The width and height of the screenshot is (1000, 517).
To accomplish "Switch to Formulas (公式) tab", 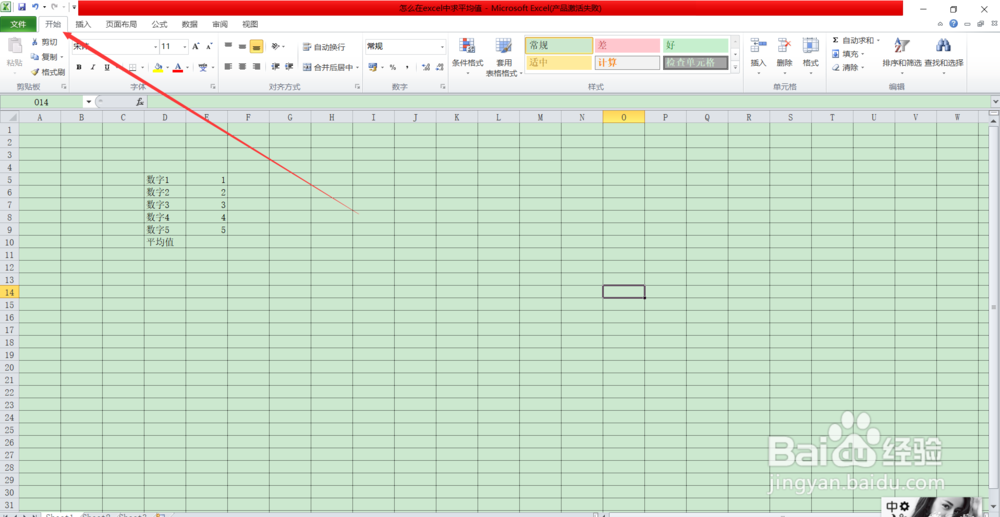I will (159, 24).
